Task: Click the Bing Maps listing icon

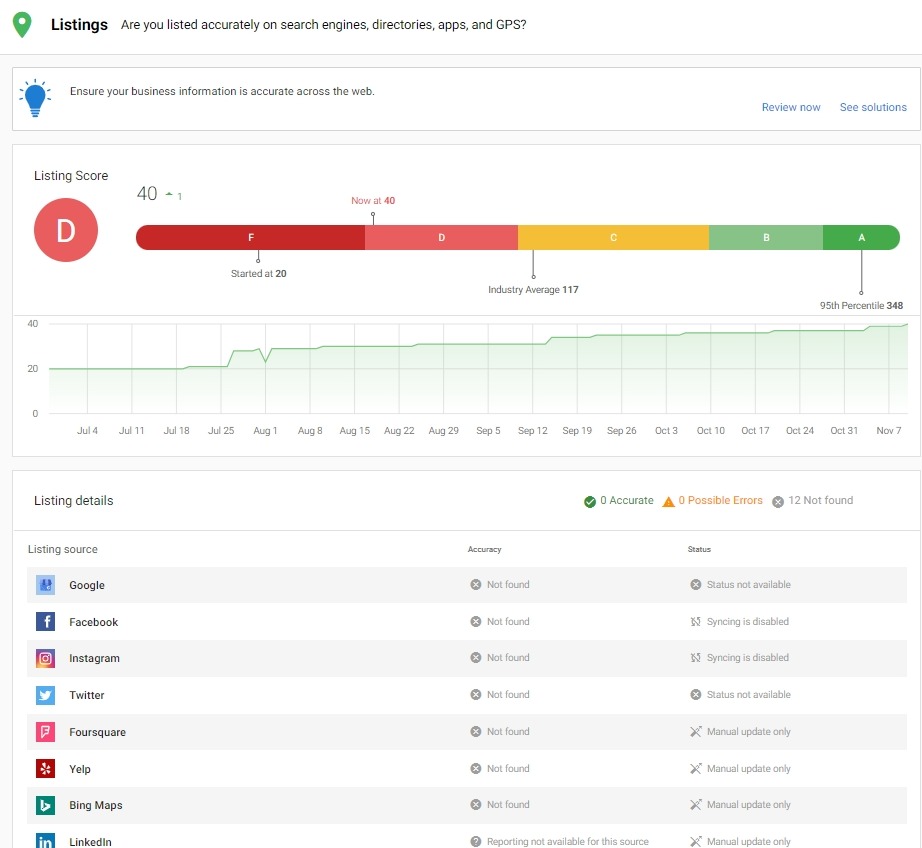Action: click(45, 805)
